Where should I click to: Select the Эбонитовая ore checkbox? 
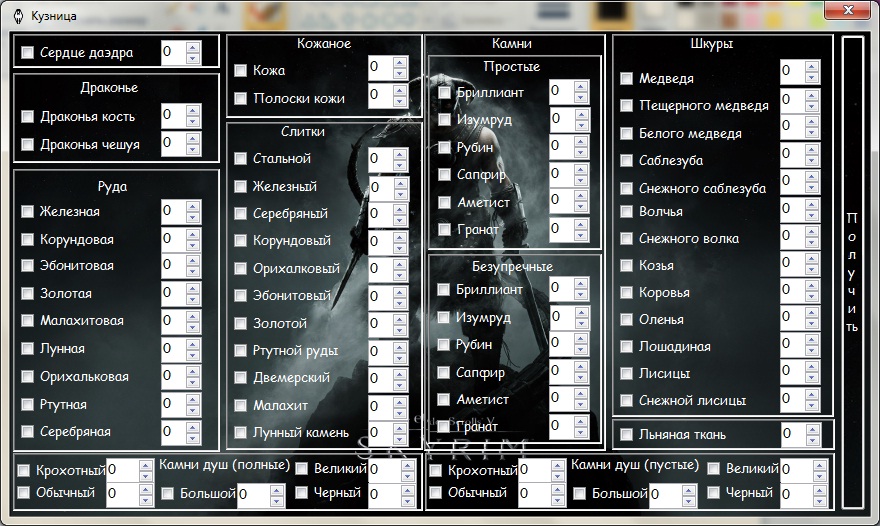[x=28, y=265]
